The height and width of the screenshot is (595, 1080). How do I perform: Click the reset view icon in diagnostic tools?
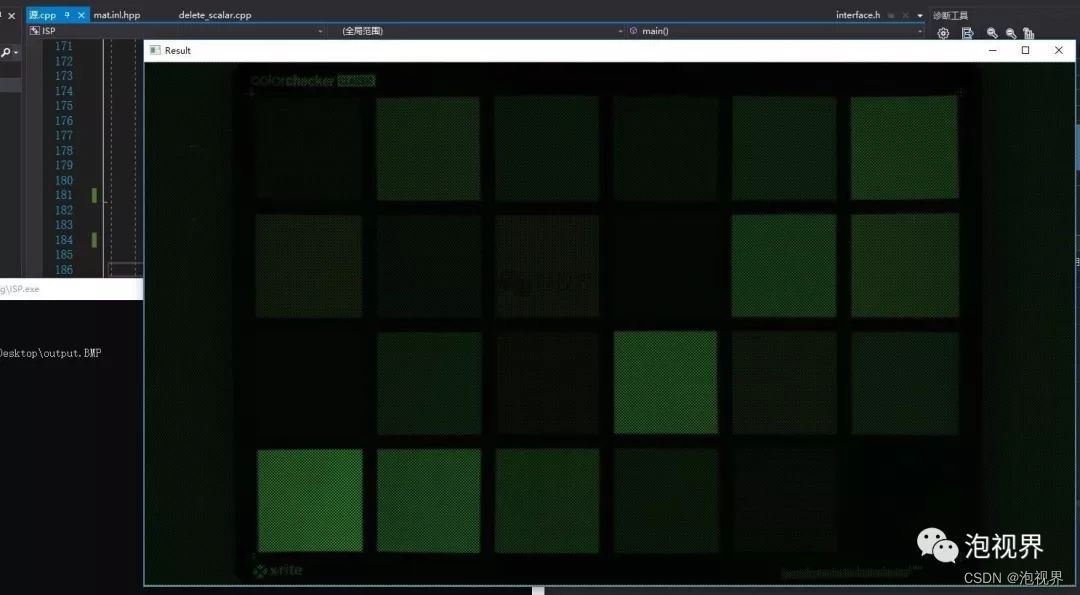point(1029,33)
